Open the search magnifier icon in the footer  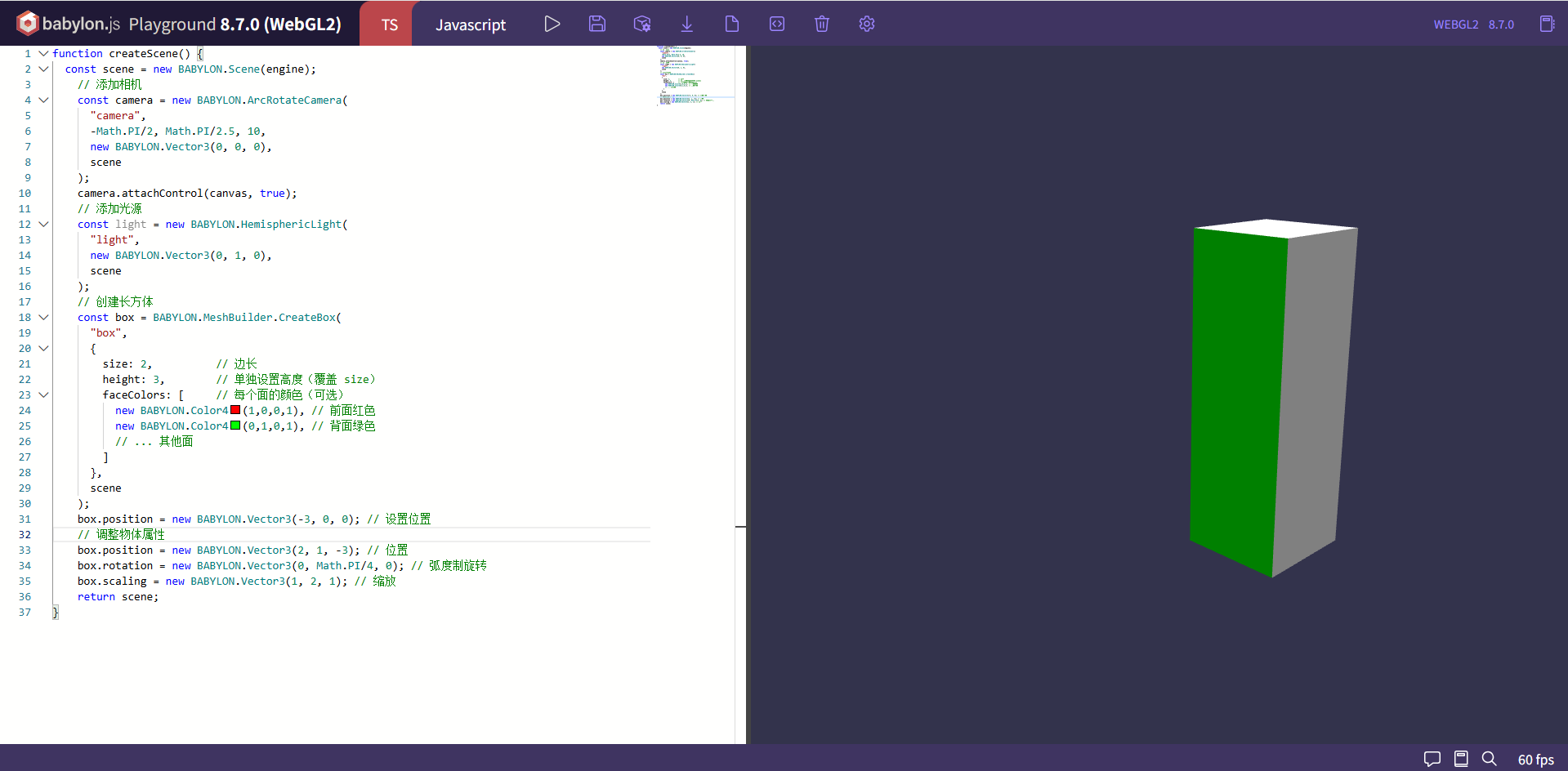click(1490, 759)
